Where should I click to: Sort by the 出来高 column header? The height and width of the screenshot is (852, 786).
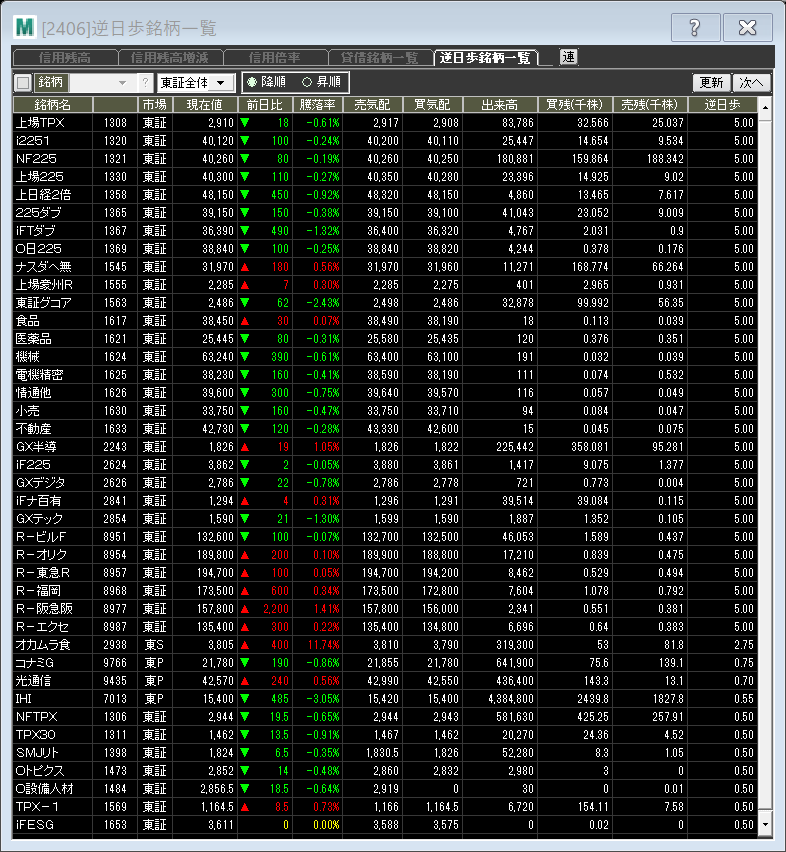[500, 105]
